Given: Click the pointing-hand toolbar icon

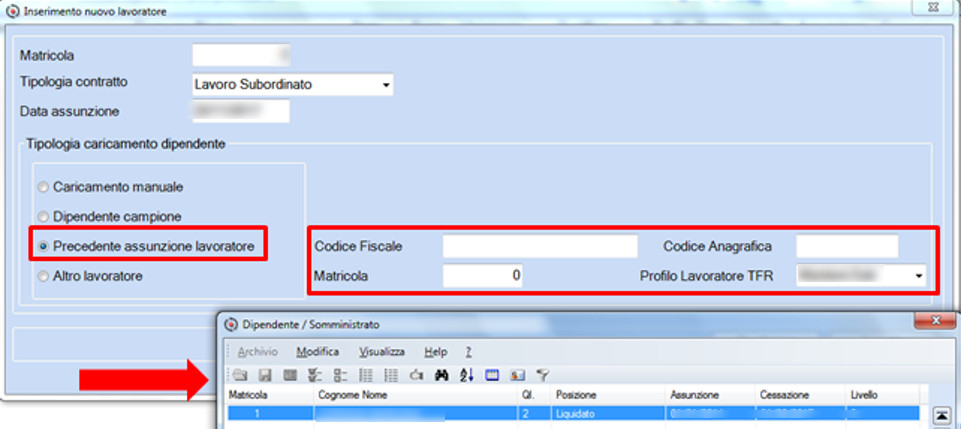Looking at the screenshot, I should (x=416, y=374).
